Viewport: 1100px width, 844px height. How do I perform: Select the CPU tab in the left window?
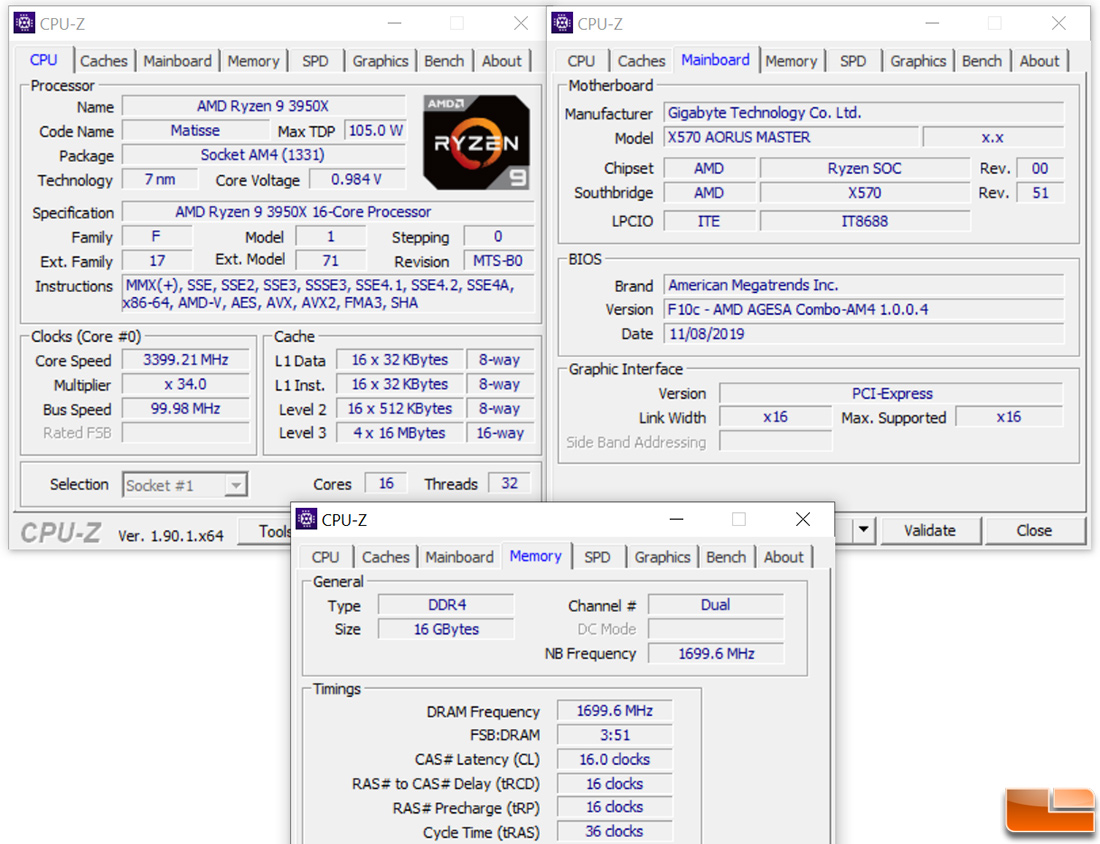click(x=43, y=60)
